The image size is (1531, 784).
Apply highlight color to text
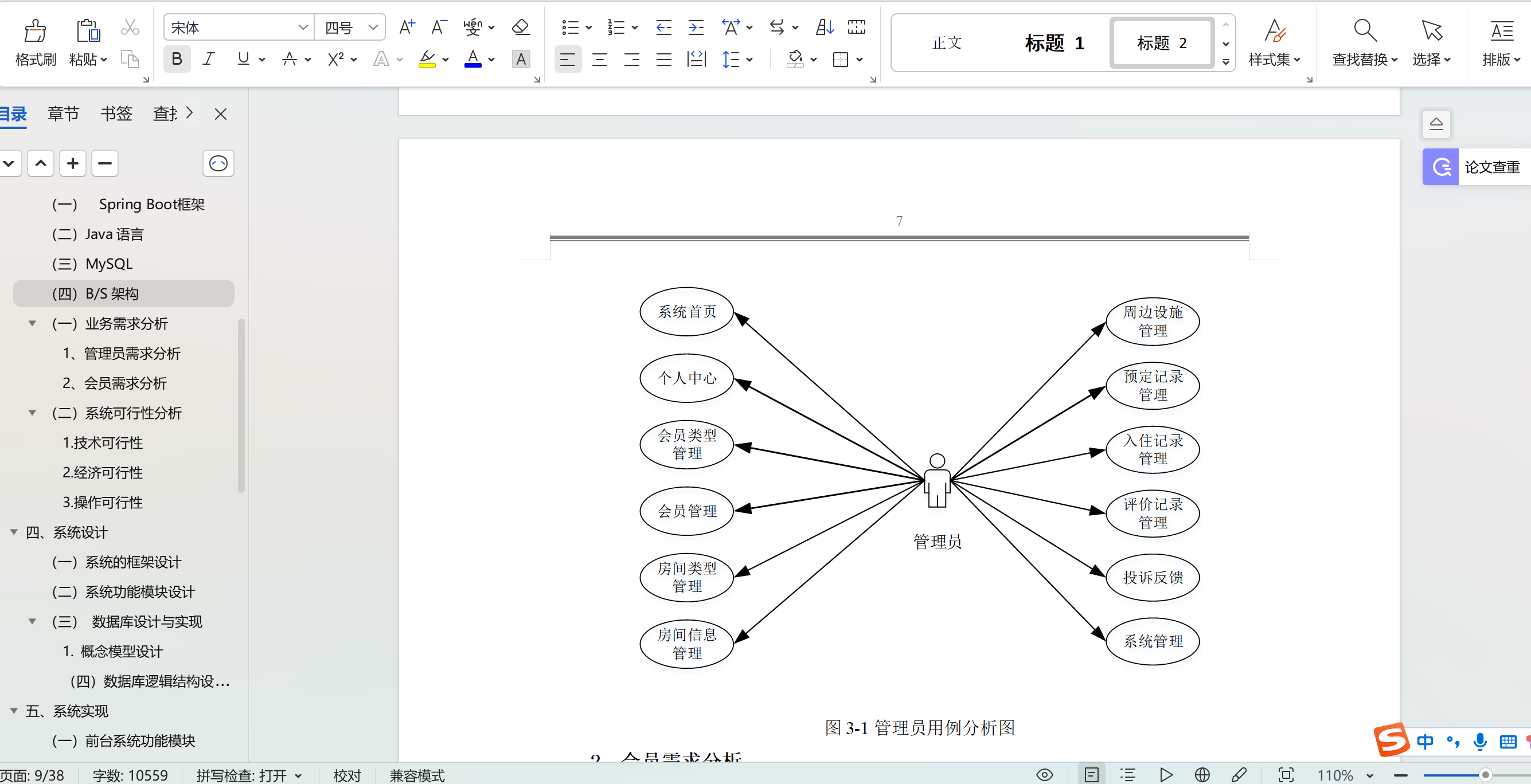click(428, 60)
